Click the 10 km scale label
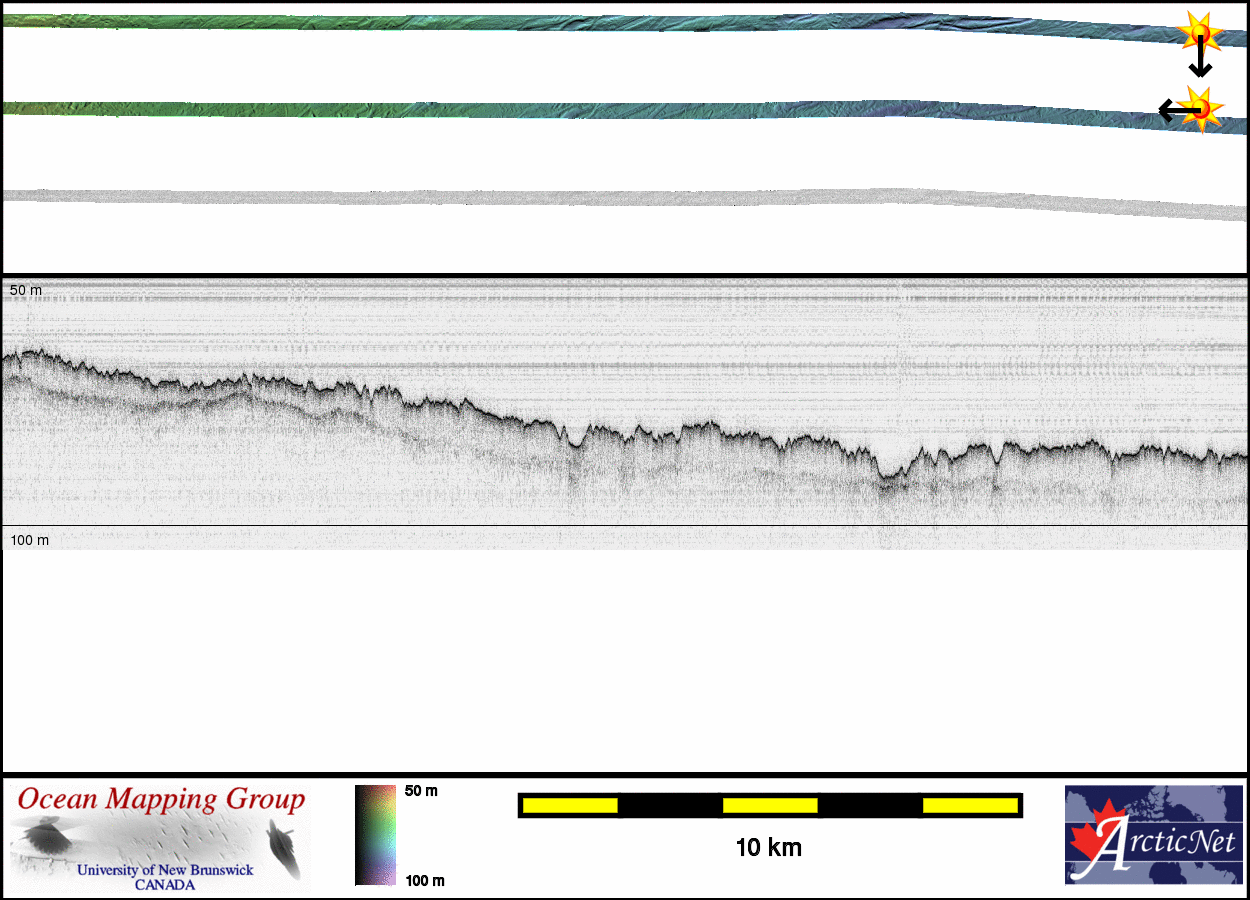Screen dimensions: 1250x900 pyautogui.click(x=768, y=848)
